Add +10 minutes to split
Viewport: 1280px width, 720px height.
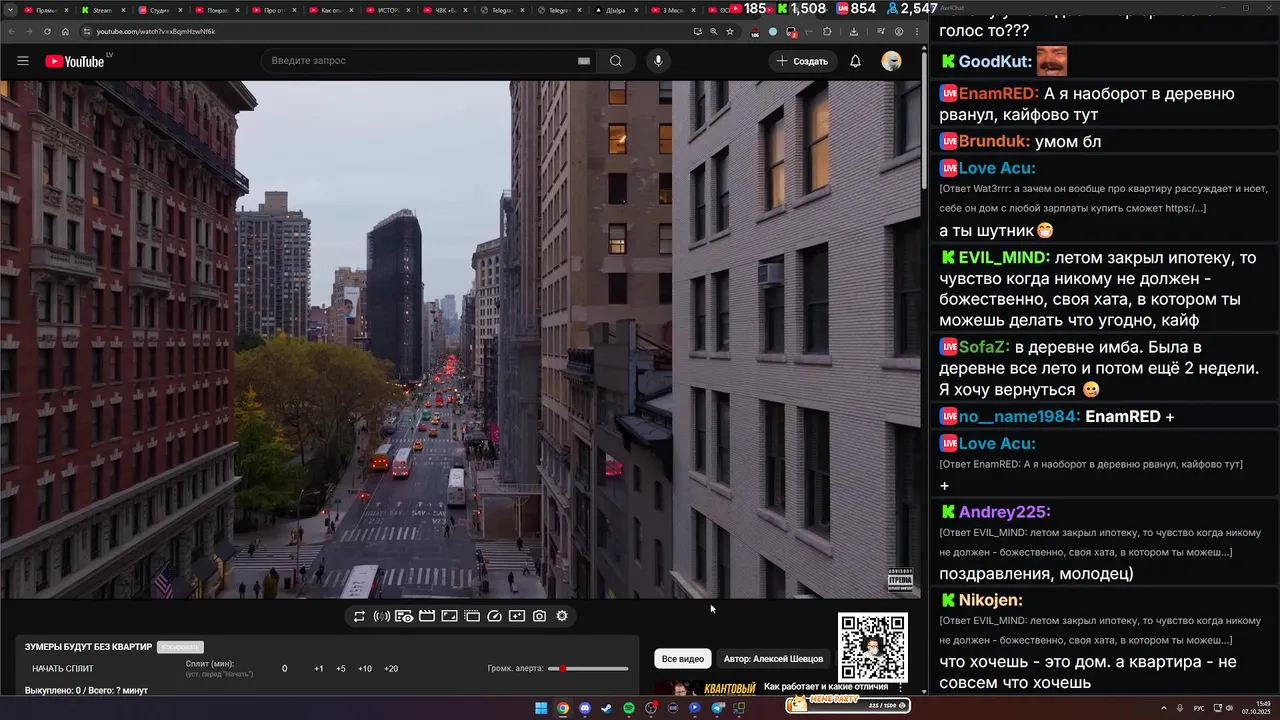365,669
